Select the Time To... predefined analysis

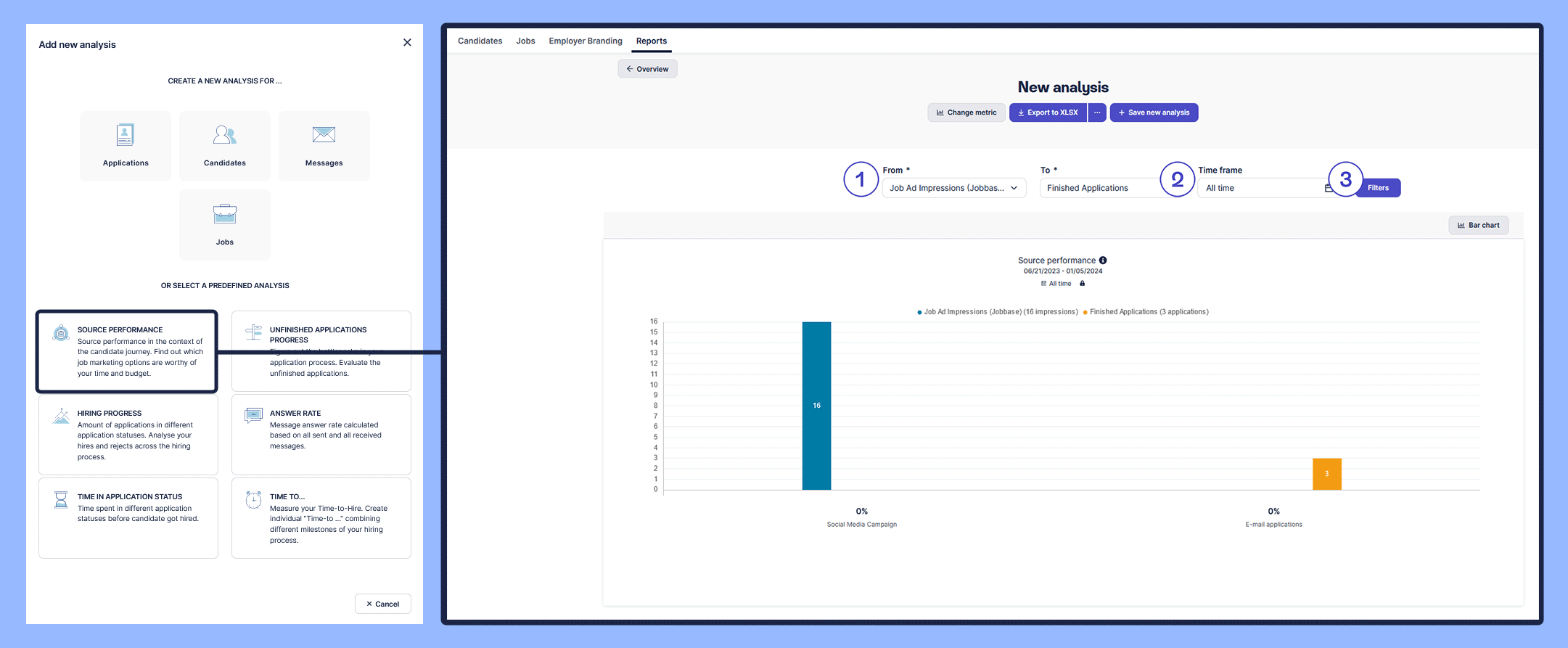tap(321, 517)
